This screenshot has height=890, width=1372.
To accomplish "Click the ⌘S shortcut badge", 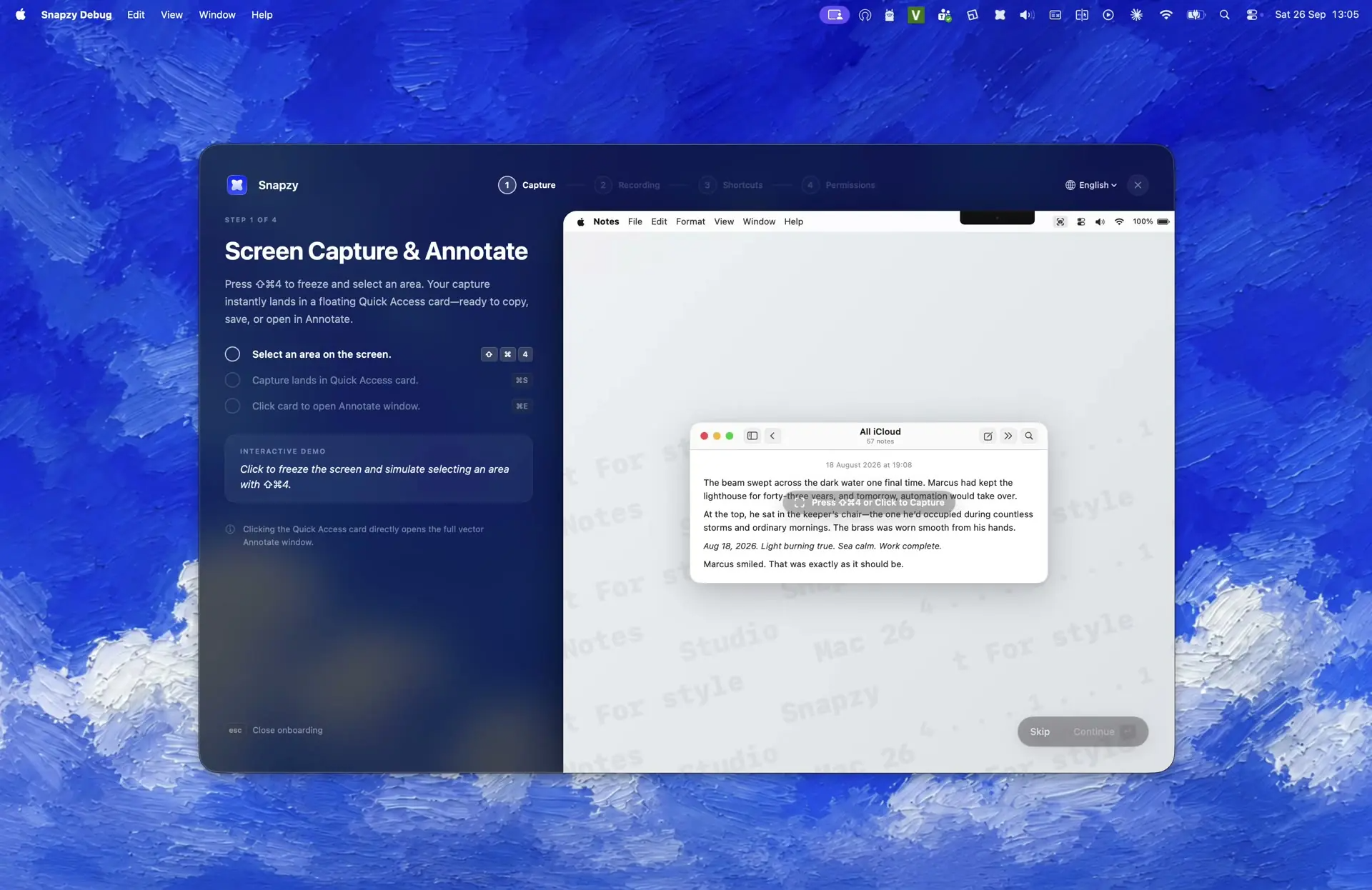I will click(x=522, y=380).
